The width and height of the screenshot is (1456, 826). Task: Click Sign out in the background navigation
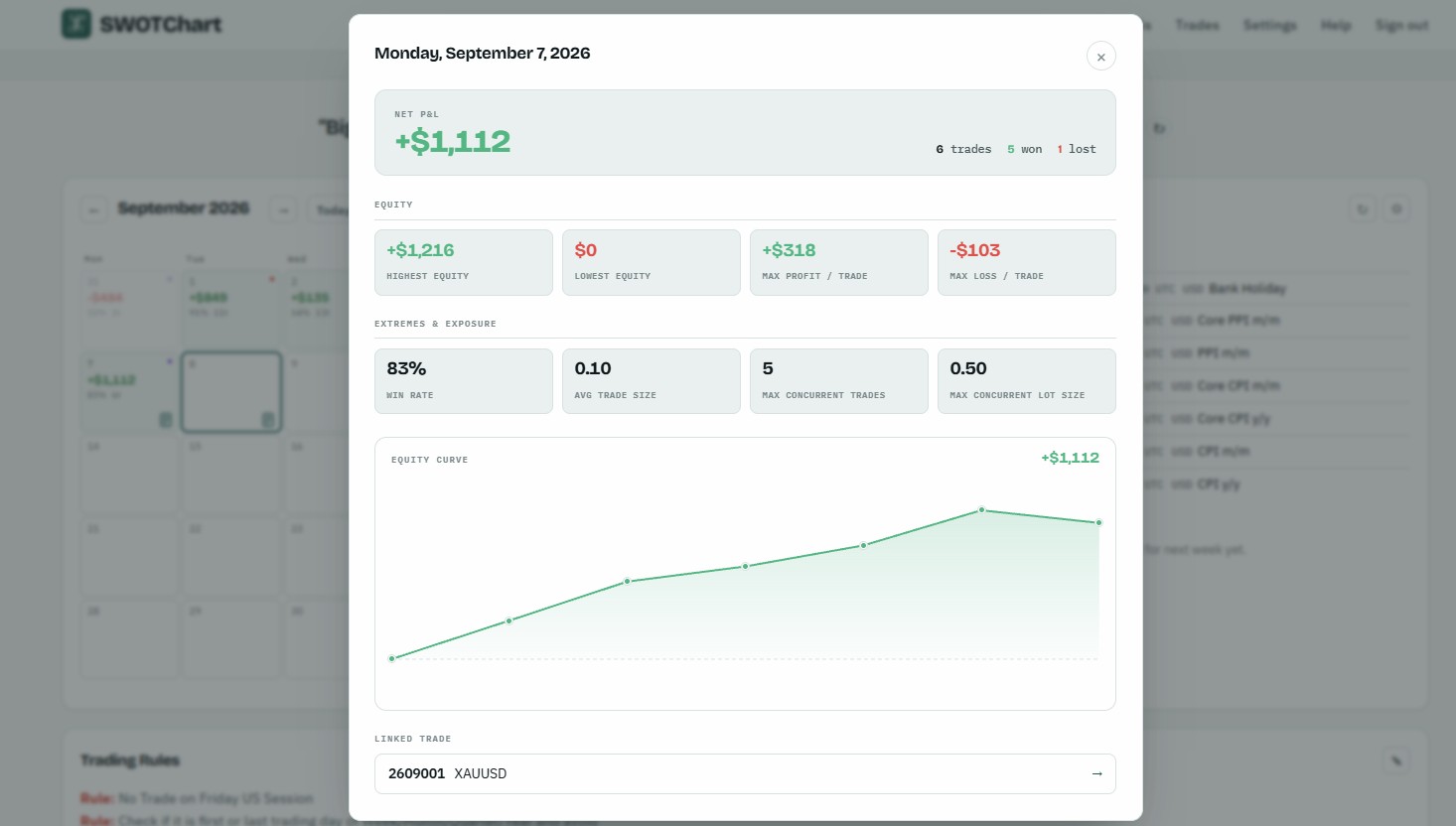pos(1401,25)
